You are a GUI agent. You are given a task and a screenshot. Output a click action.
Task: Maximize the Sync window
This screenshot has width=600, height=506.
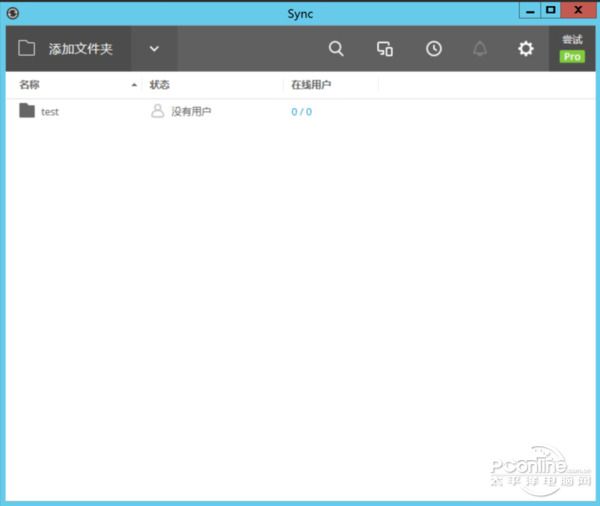pyautogui.click(x=551, y=10)
